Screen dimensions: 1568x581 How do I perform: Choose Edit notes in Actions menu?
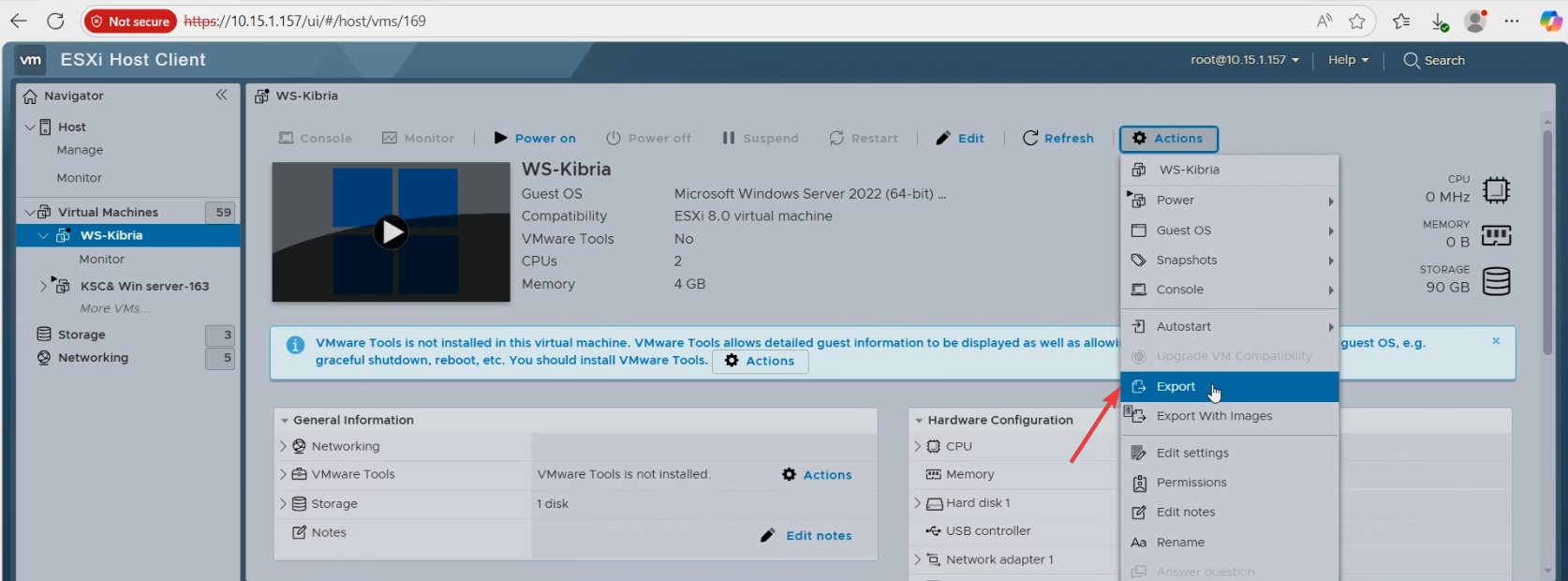tap(1230, 513)
